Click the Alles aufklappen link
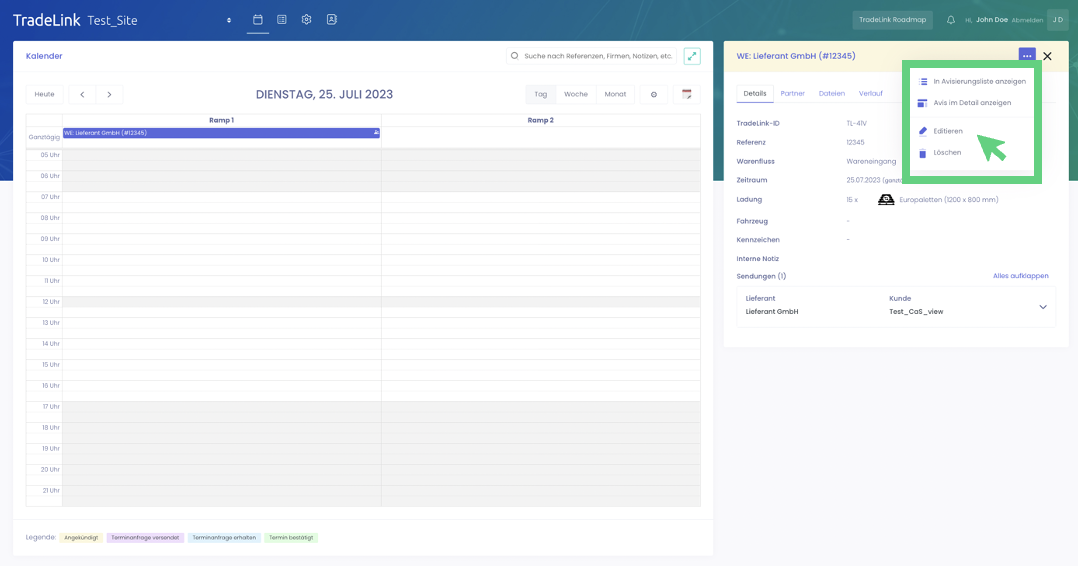This screenshot has width=1078, height=566. coord(1020,276)
